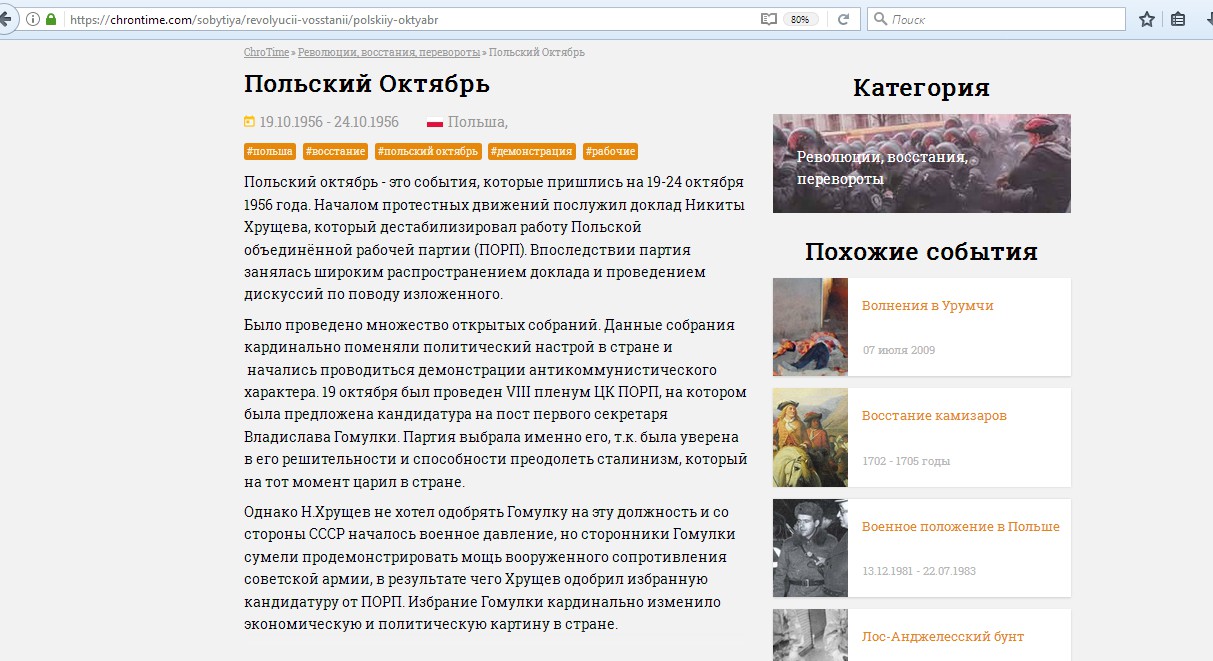Viewport: 1213px width, 661px height.
Task: Open Военное положение в Польше link
Action: tap(960, 527)
